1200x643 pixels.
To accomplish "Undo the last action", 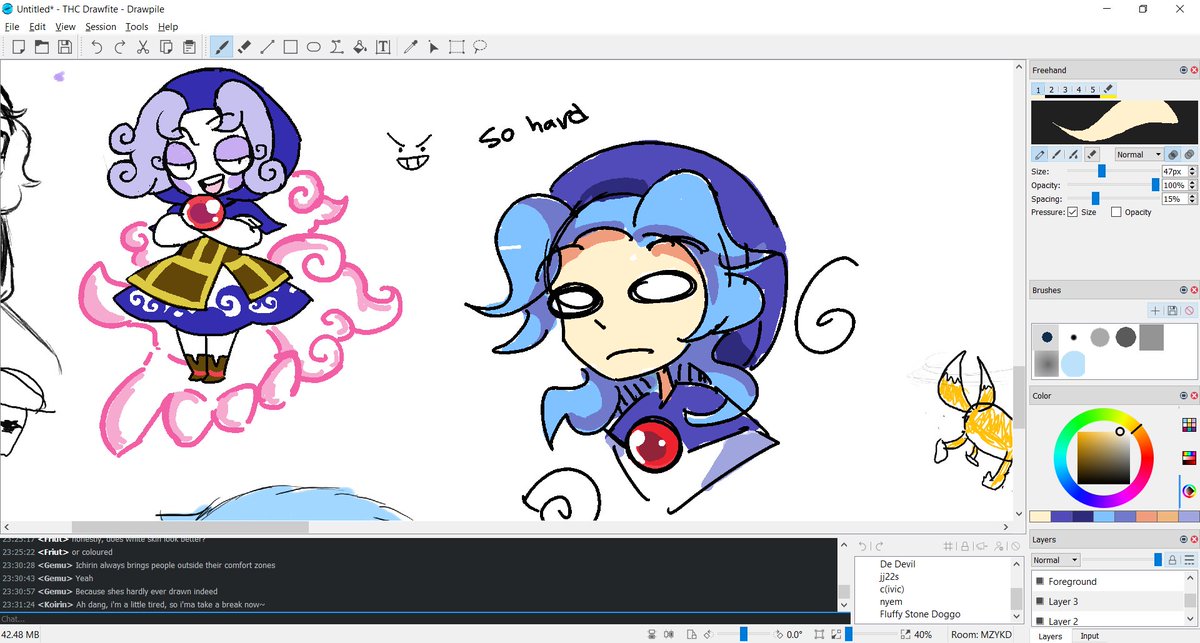I will coord(96,47).
